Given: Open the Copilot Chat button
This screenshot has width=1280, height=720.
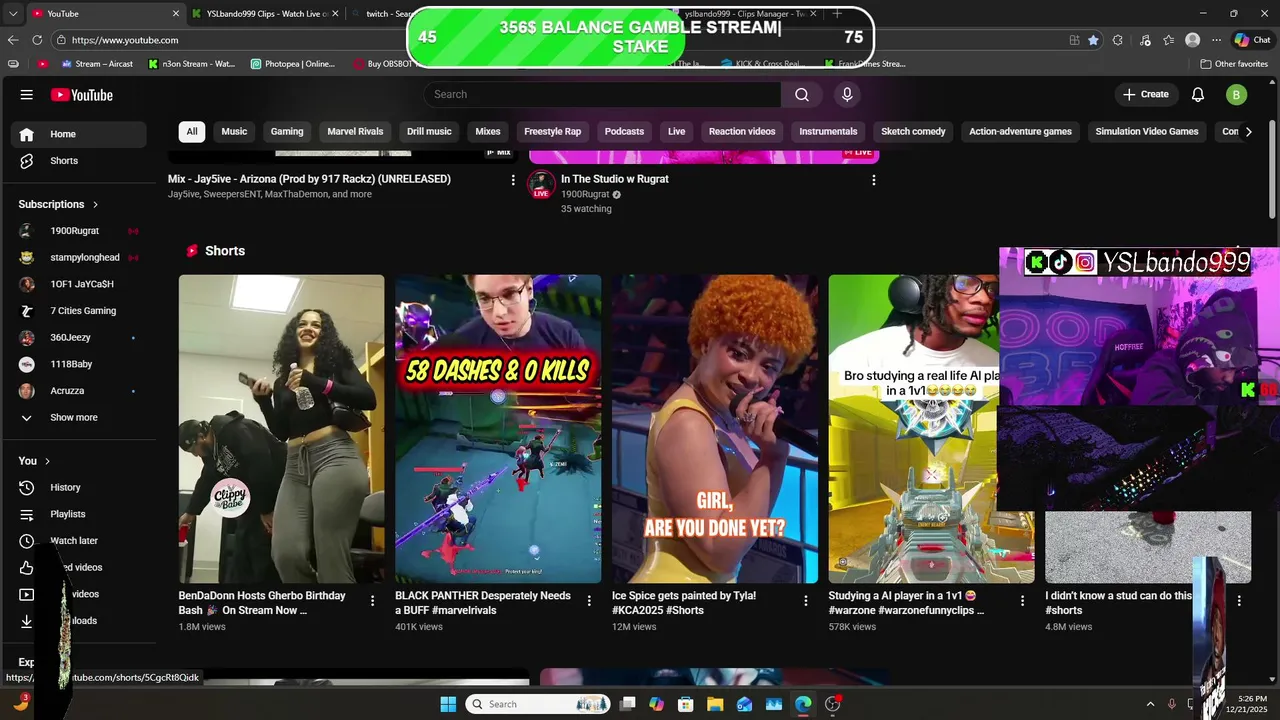Looking at the screenshot, I should click(x=1252, y=40).
